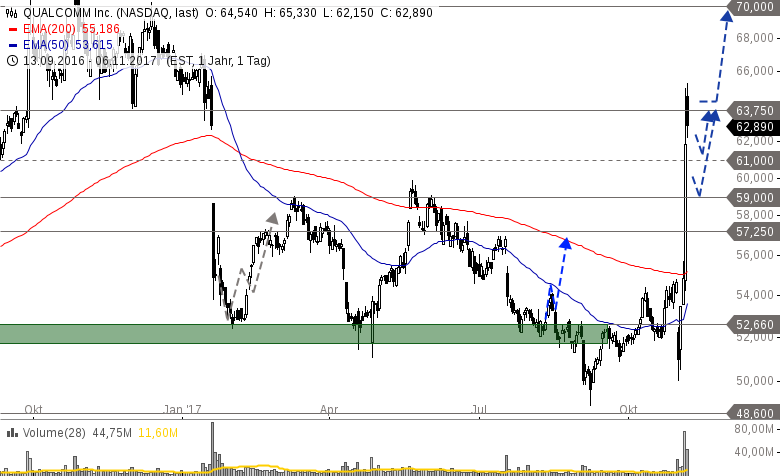Click the red EMA(200) line marker
Viewport: 780px width, 476px height.
coord(12,29)
